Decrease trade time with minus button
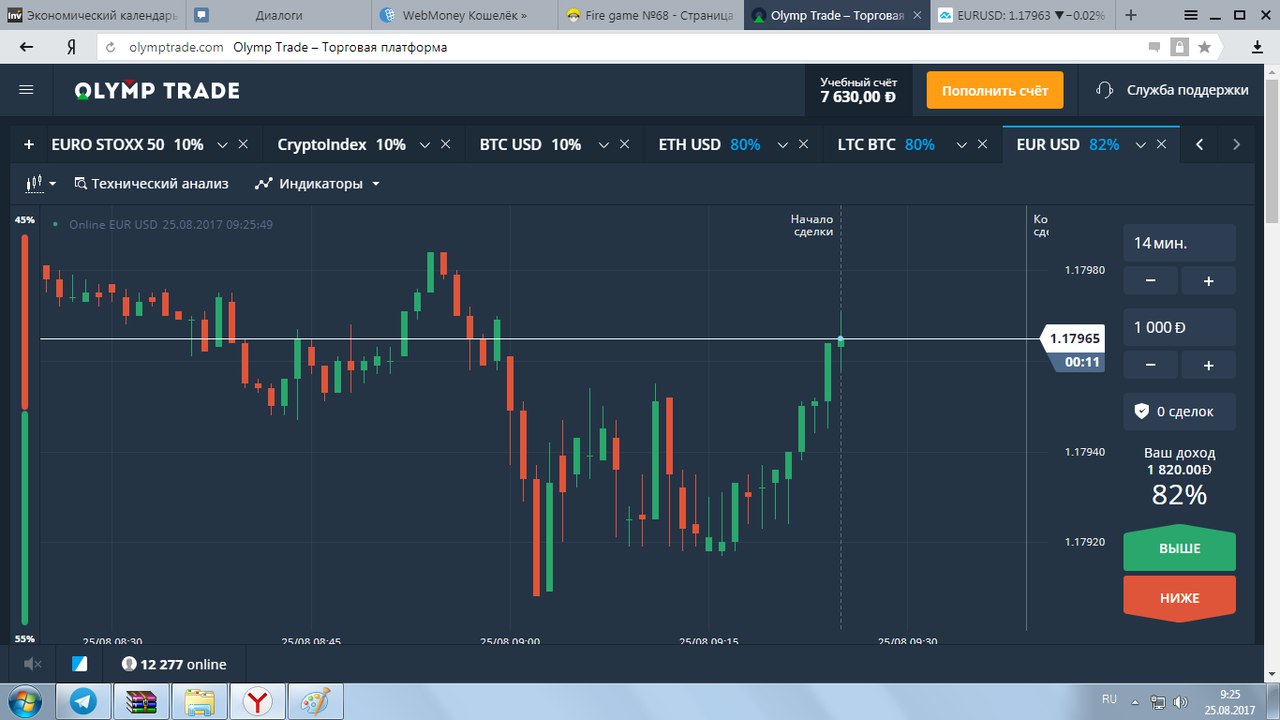 pyautogui.click(x=1151, y=281)
